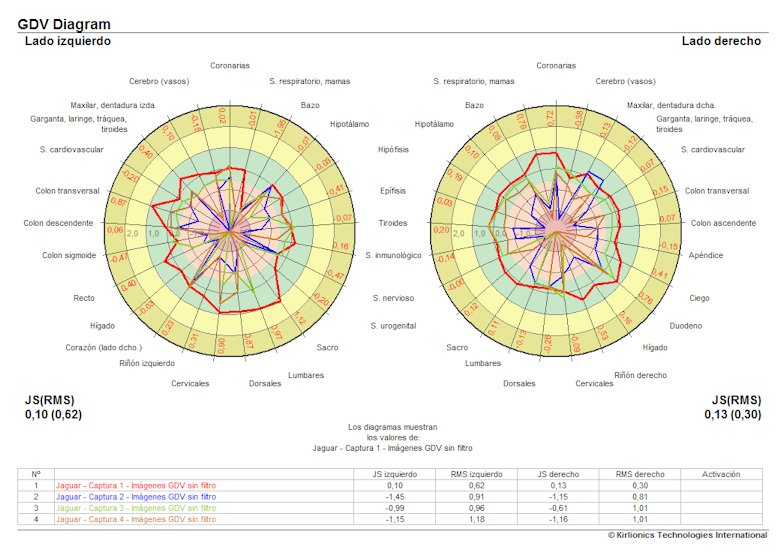Click the Colon ascendente label
This screenshot has width=778, height=553.
[x=723, y=223]
